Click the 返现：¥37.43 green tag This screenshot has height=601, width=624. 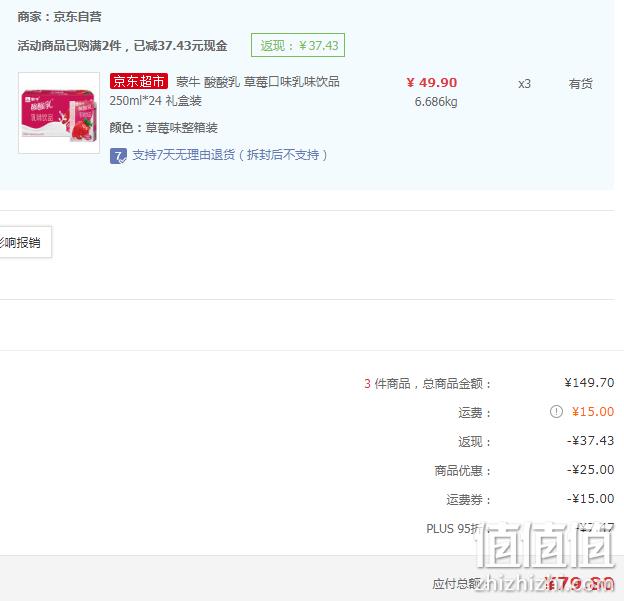298,45
